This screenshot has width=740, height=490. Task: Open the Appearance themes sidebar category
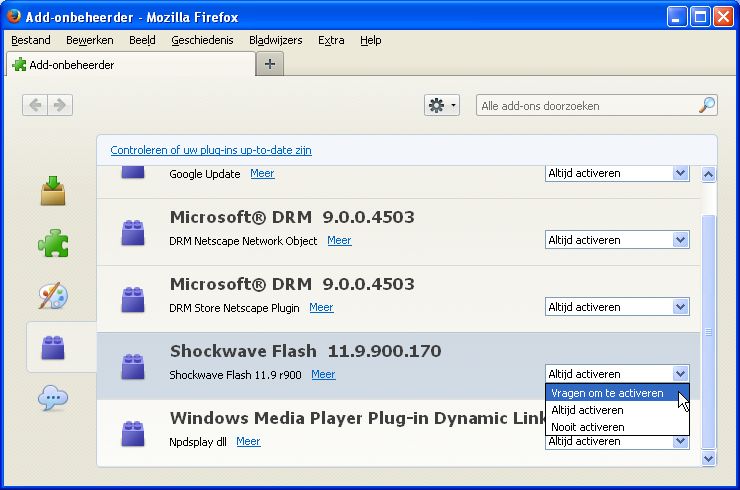point(53,295)
